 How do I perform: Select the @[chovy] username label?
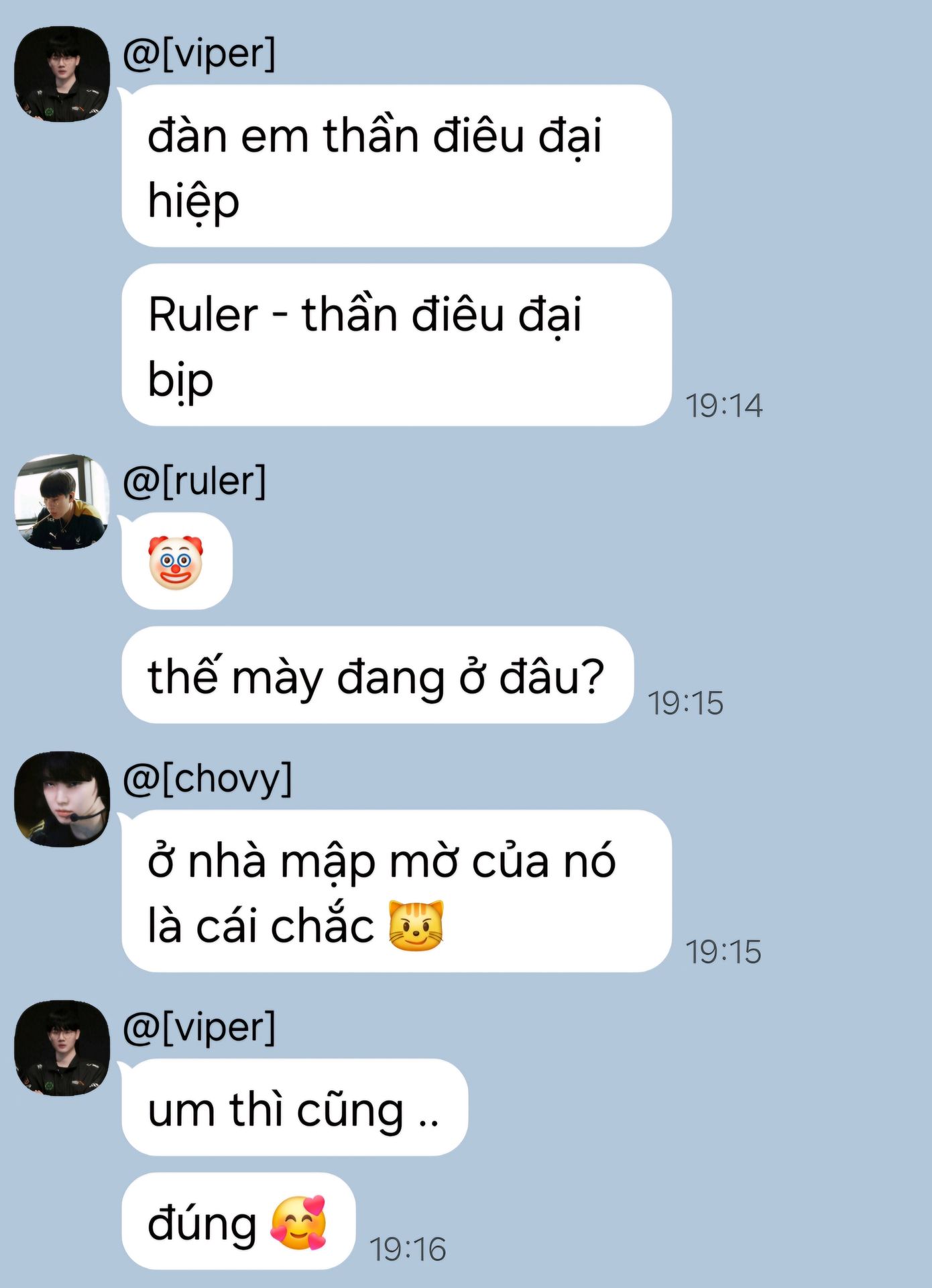point(208,778)
